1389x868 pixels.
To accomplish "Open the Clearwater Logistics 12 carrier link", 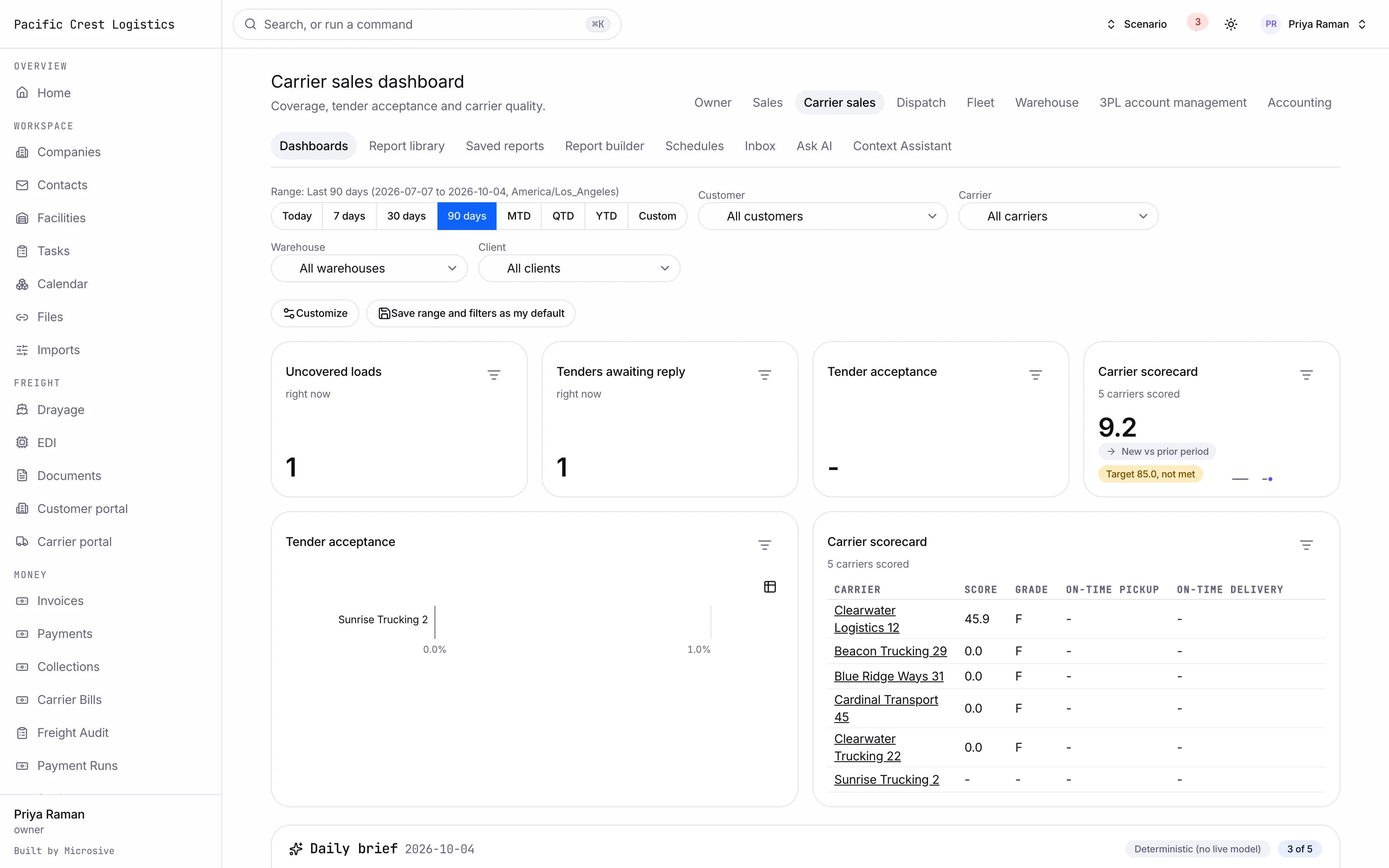I will 866,619.
